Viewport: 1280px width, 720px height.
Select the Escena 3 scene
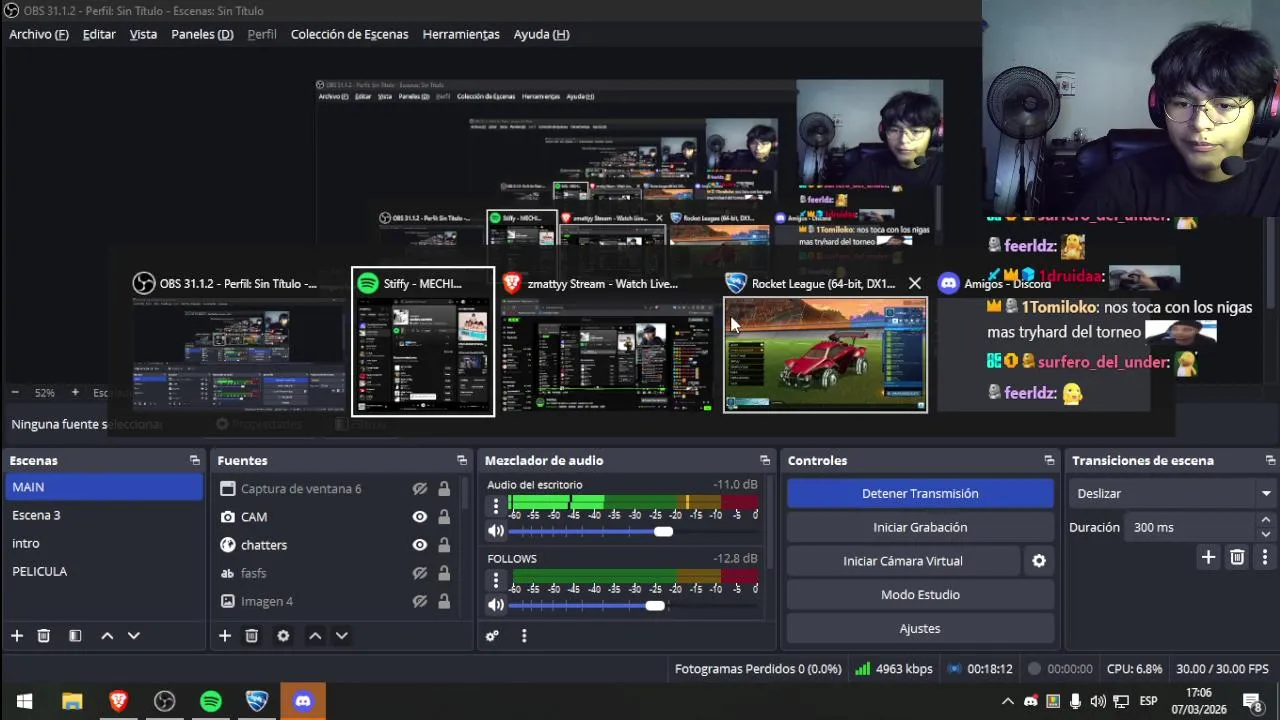click(x=104, y=515)
